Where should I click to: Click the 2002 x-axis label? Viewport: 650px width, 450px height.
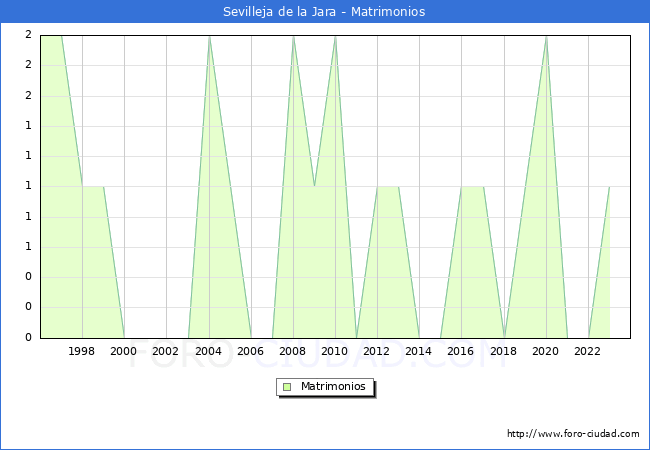tap(166, 351)
